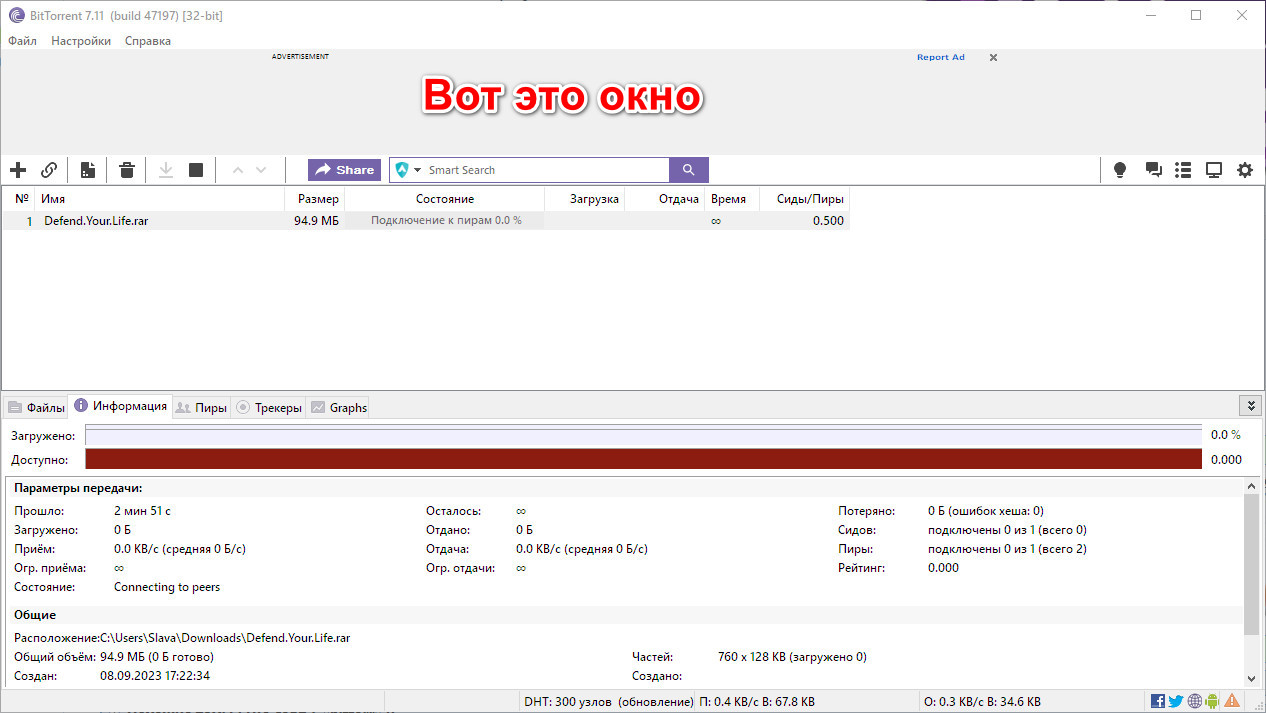
Task: Open the Файл menu
Action: tap(22, 41)
